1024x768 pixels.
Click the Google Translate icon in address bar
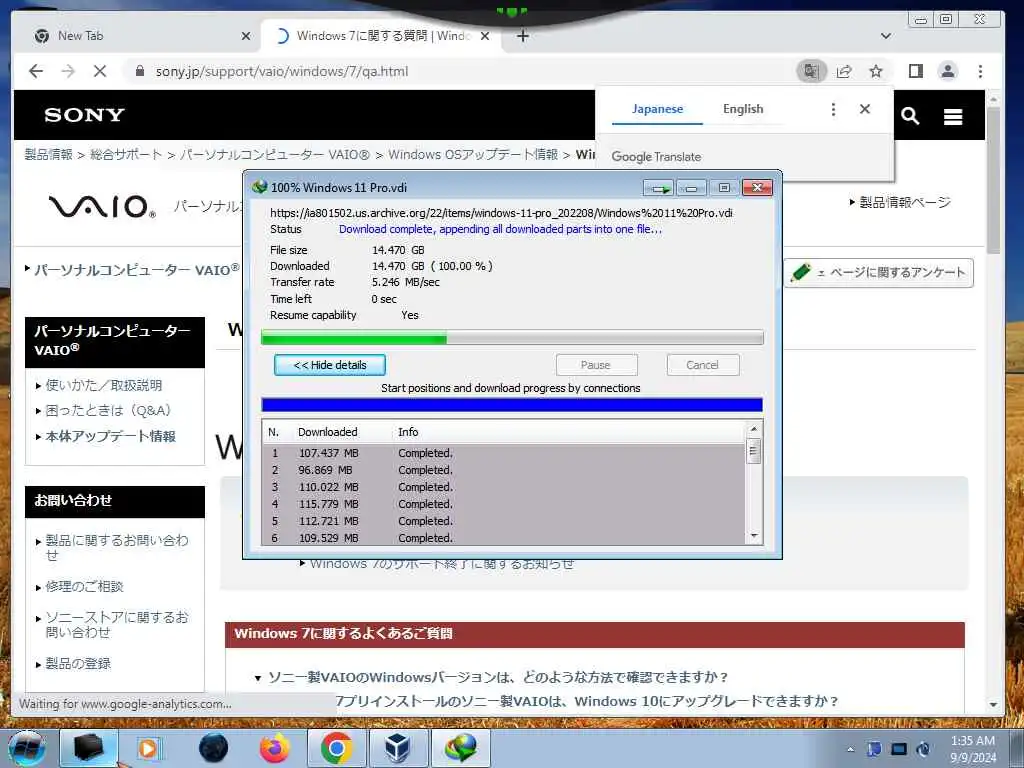point(811,71)
